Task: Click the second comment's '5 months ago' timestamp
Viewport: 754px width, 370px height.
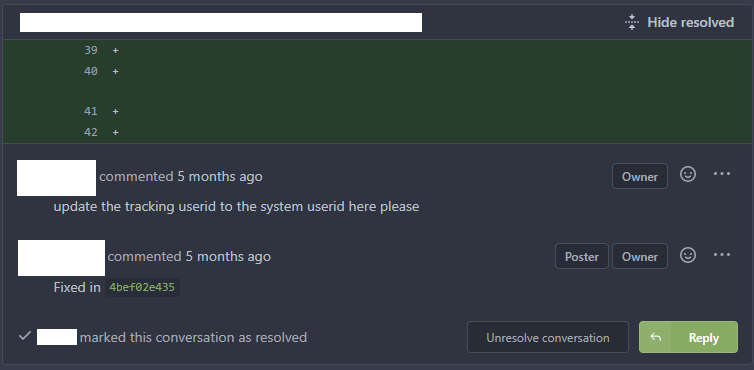Action: 228,256
